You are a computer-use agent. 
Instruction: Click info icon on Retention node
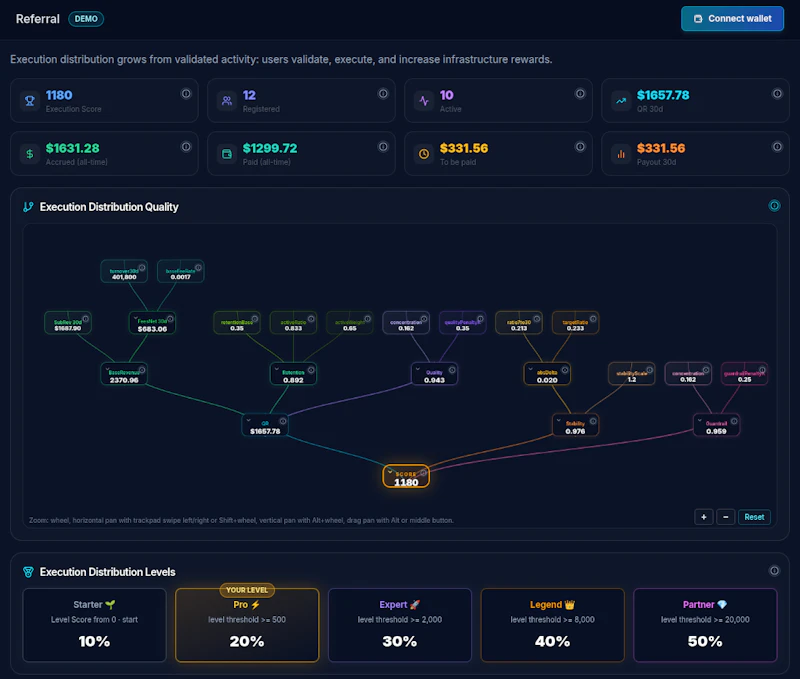[x=311, y=370]
